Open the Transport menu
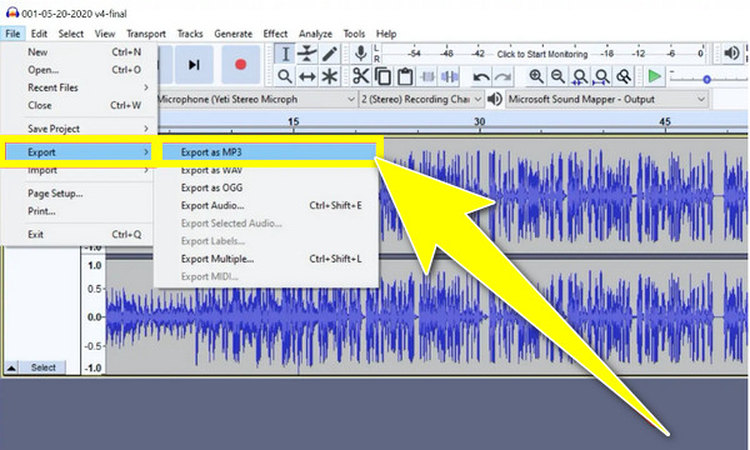Image resolution: width=750 pixels, height=450 pixels. tap(146, 33)
